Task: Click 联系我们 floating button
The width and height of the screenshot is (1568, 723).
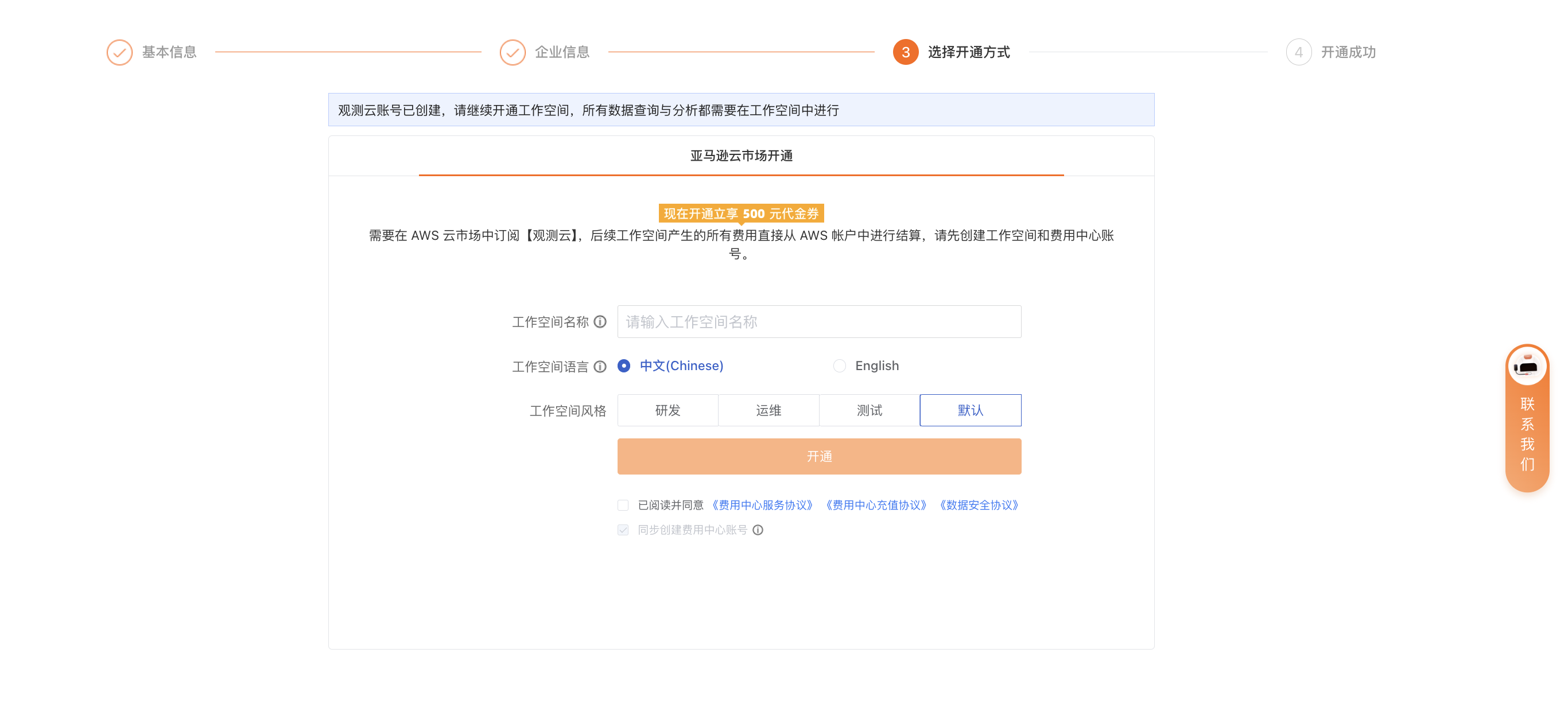Action: point(1527,419)
